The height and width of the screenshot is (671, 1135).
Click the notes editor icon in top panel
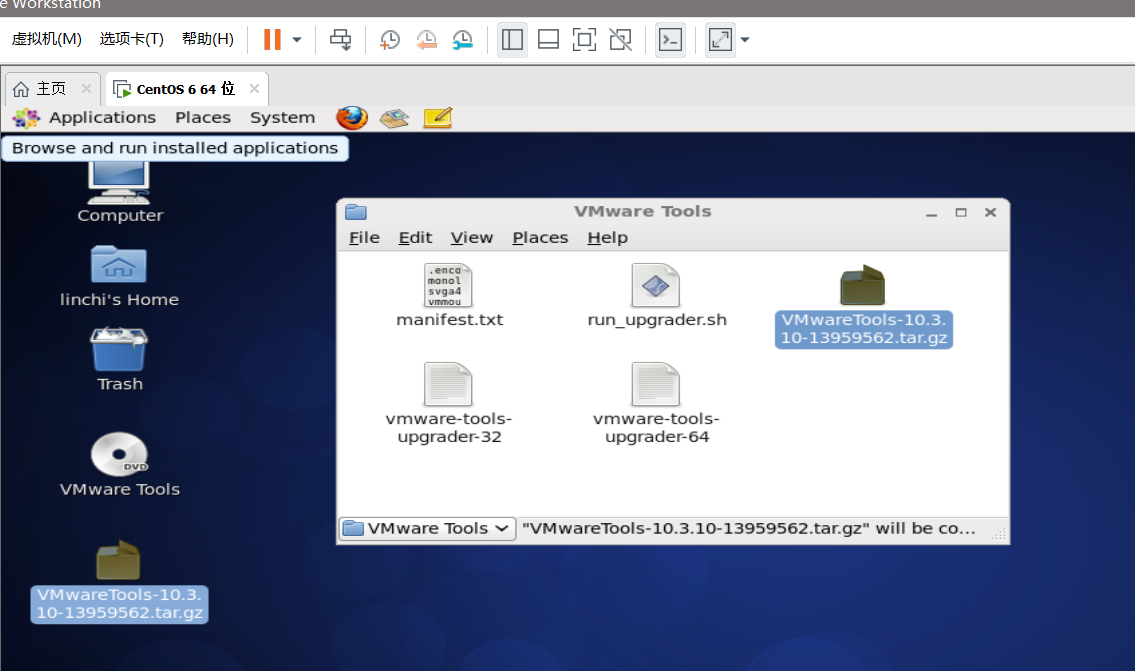tap(438, 117)
